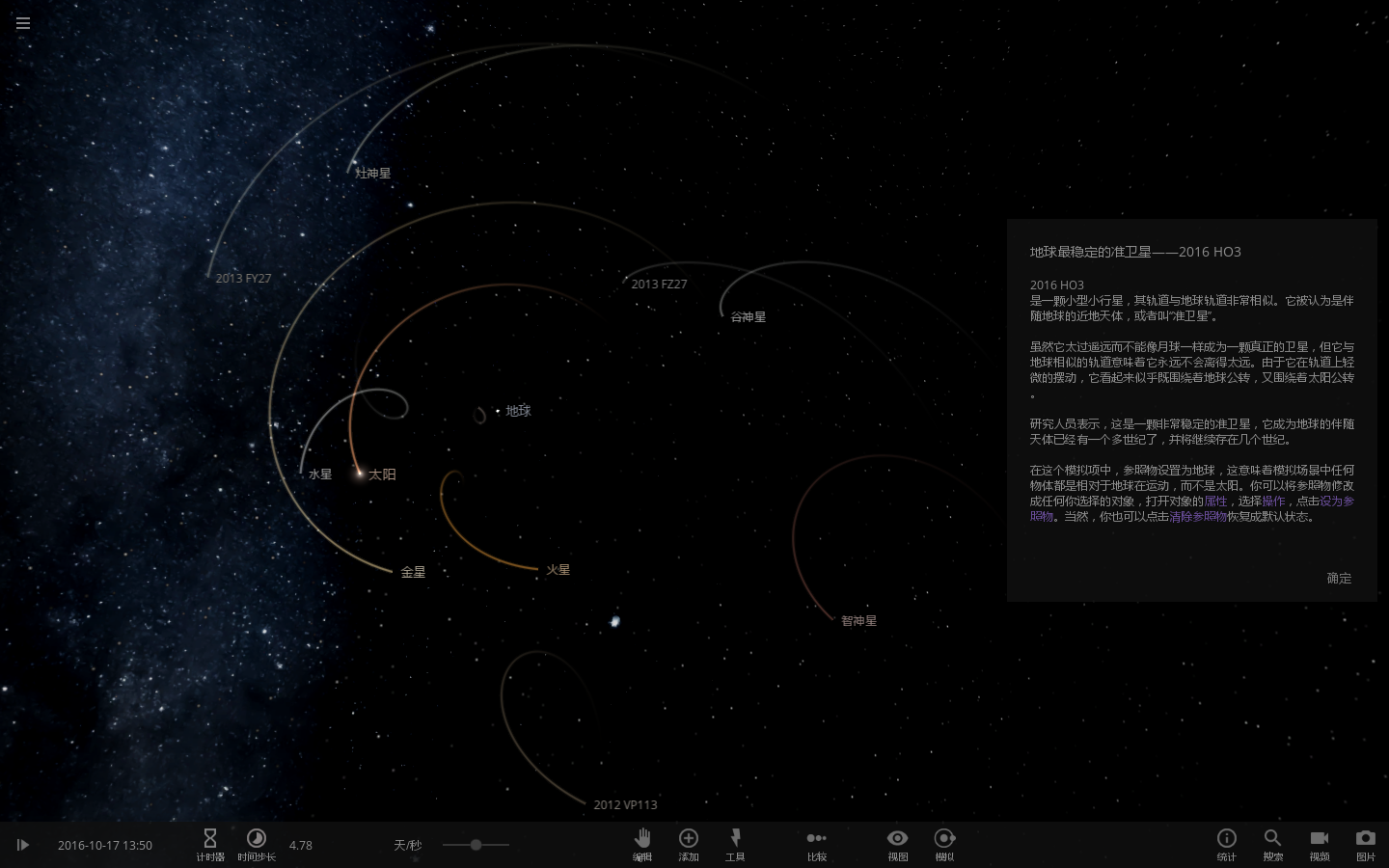Click the 清除参照物 link
This screenshot has width=1389, height=868.
tap(1198, 517)
